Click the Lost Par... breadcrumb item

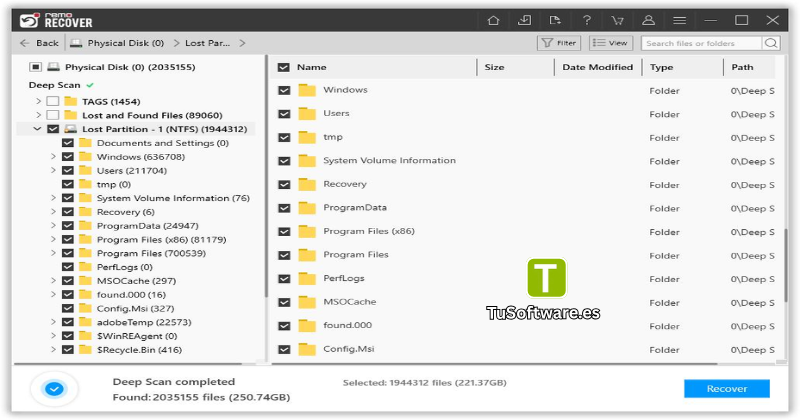(207, 43)
